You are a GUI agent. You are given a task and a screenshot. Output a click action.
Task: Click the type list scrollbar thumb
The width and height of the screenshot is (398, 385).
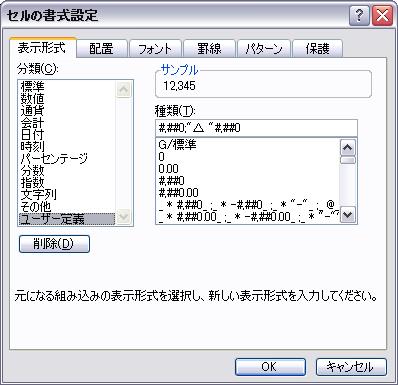348,160
